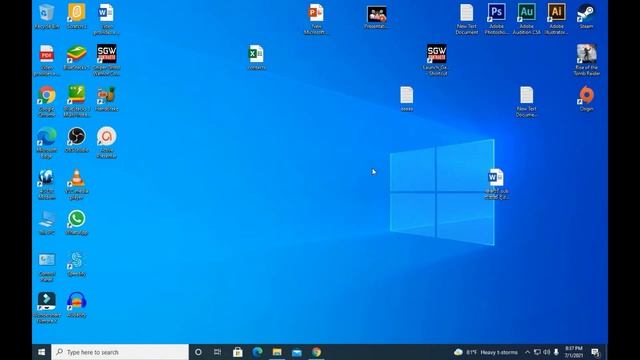Select the Audacity headphones shortcut

[76, 305]
